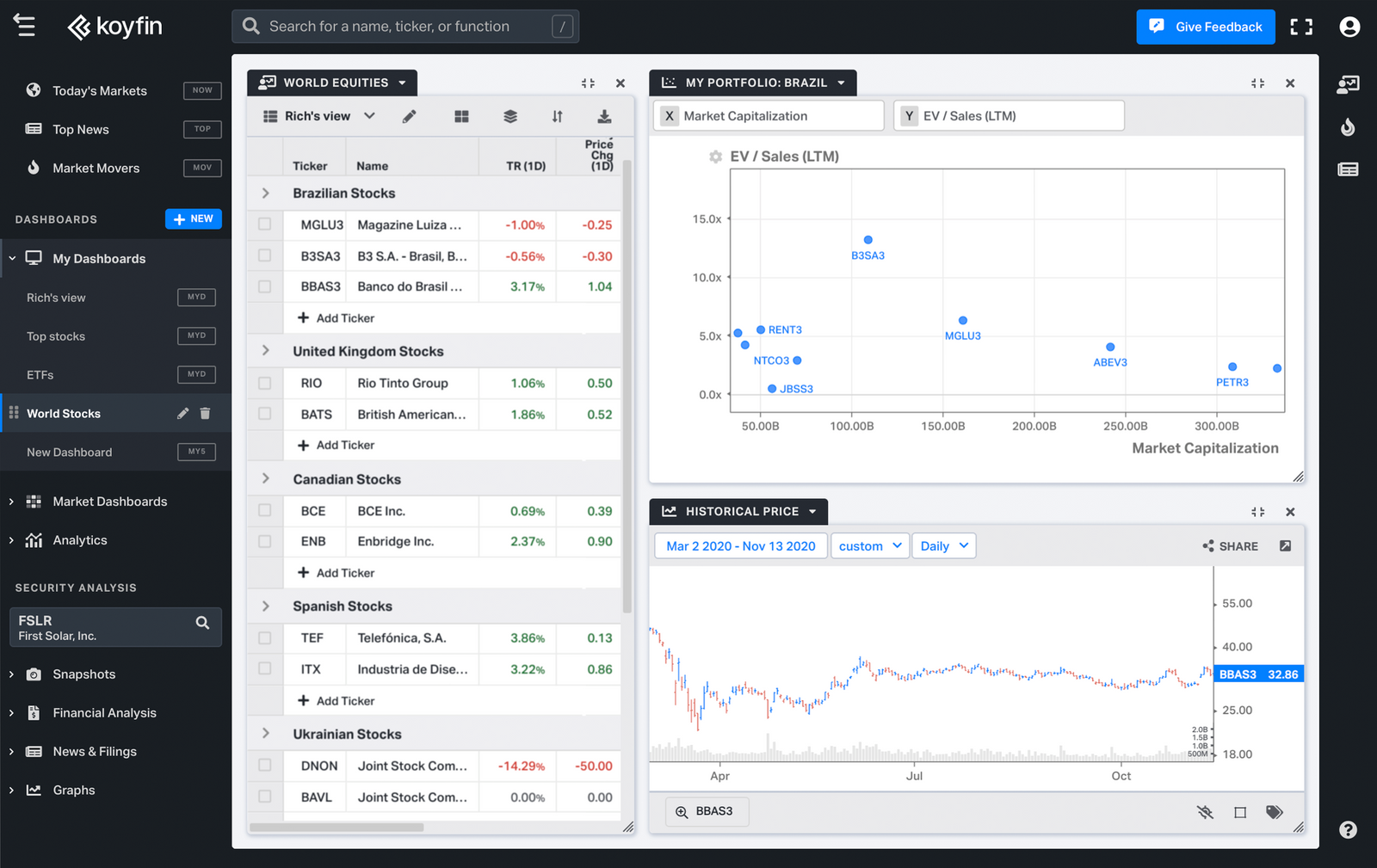
Task: Download the watchlist data
Action: [x=604, y=116]
